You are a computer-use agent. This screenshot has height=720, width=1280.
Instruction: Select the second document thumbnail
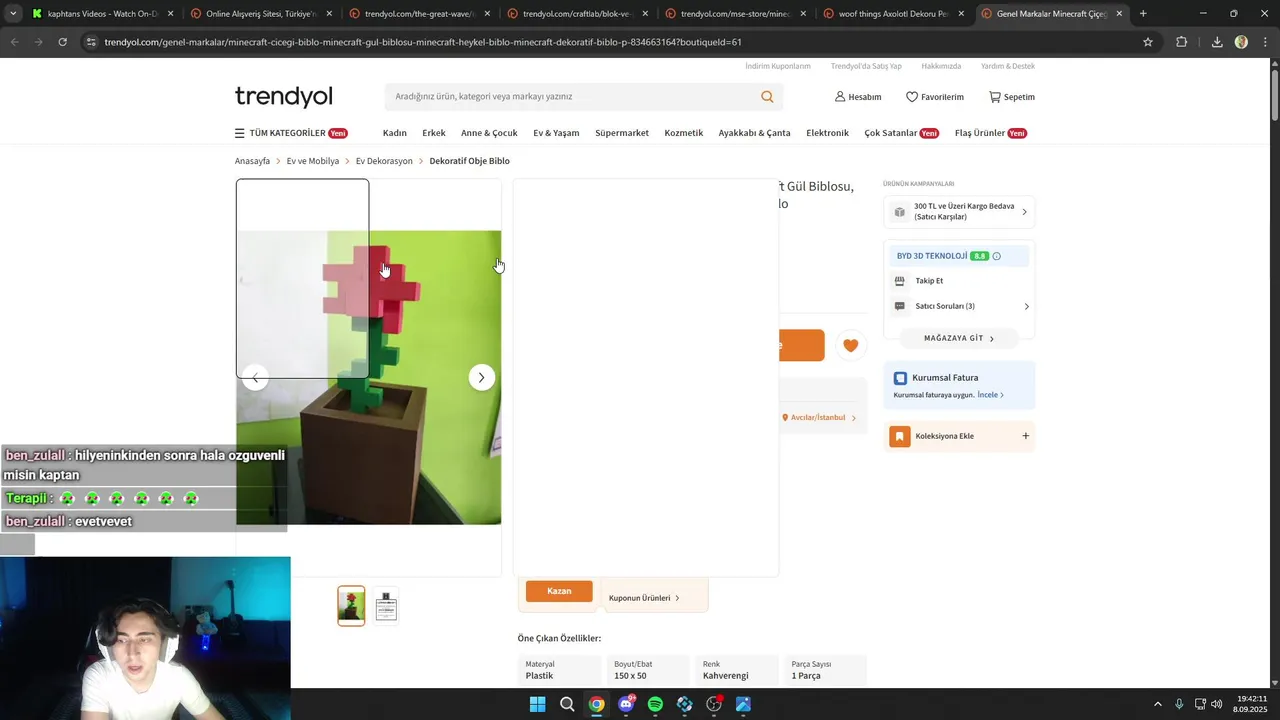[x=386, y=606]
